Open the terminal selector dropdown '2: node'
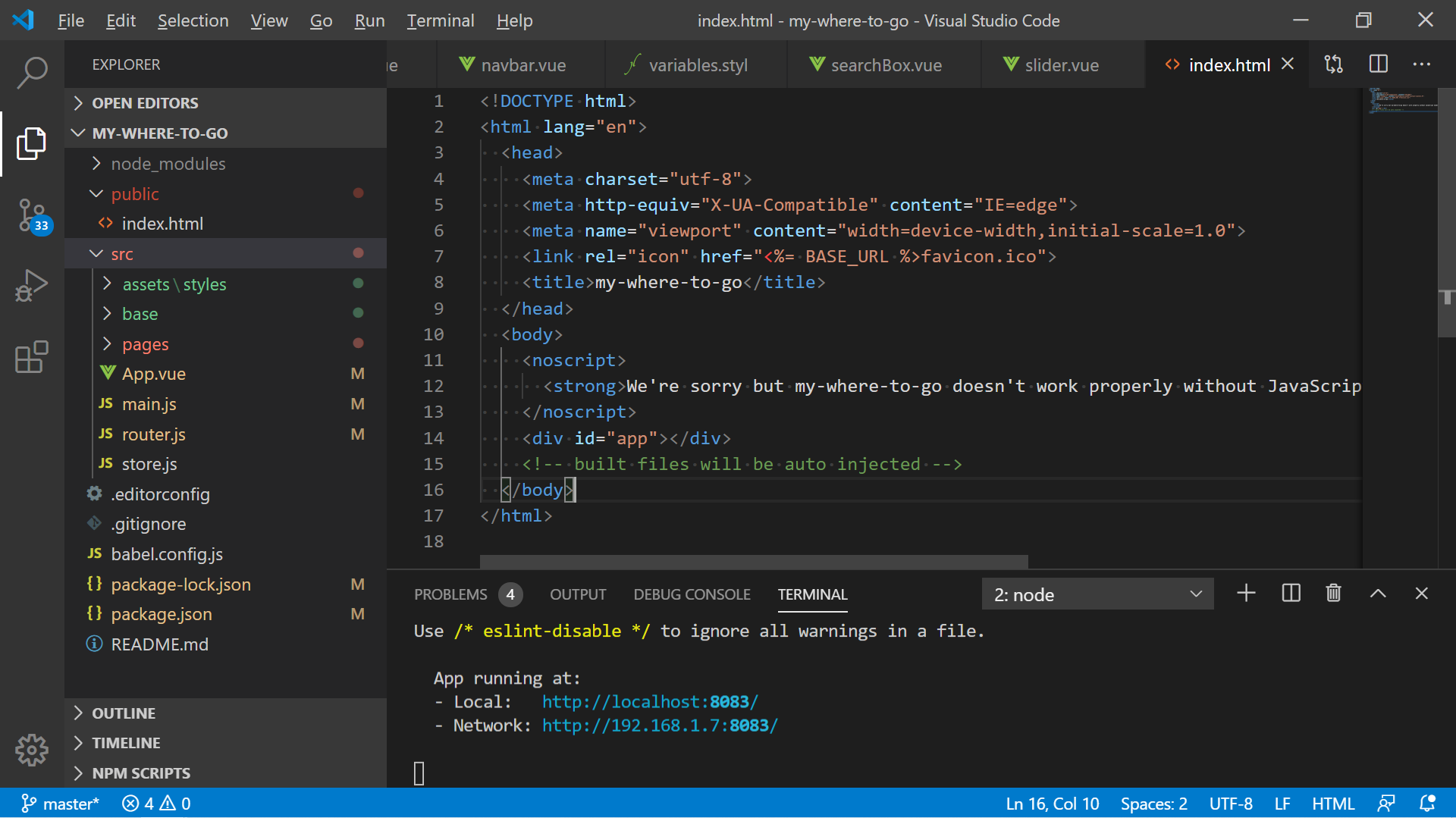 pos(1097,594)
